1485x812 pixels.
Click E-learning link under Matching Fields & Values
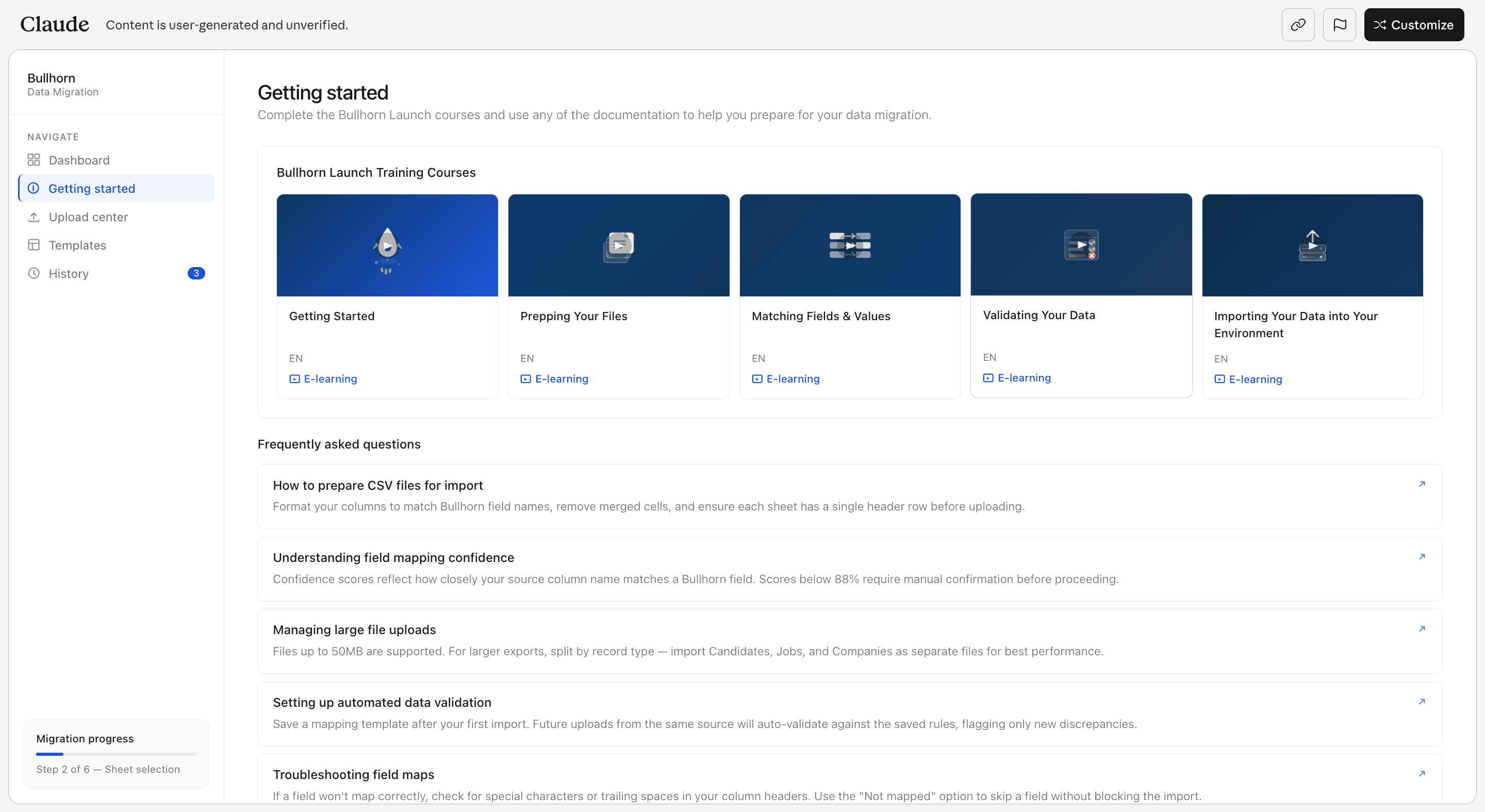tap(786, 378)
